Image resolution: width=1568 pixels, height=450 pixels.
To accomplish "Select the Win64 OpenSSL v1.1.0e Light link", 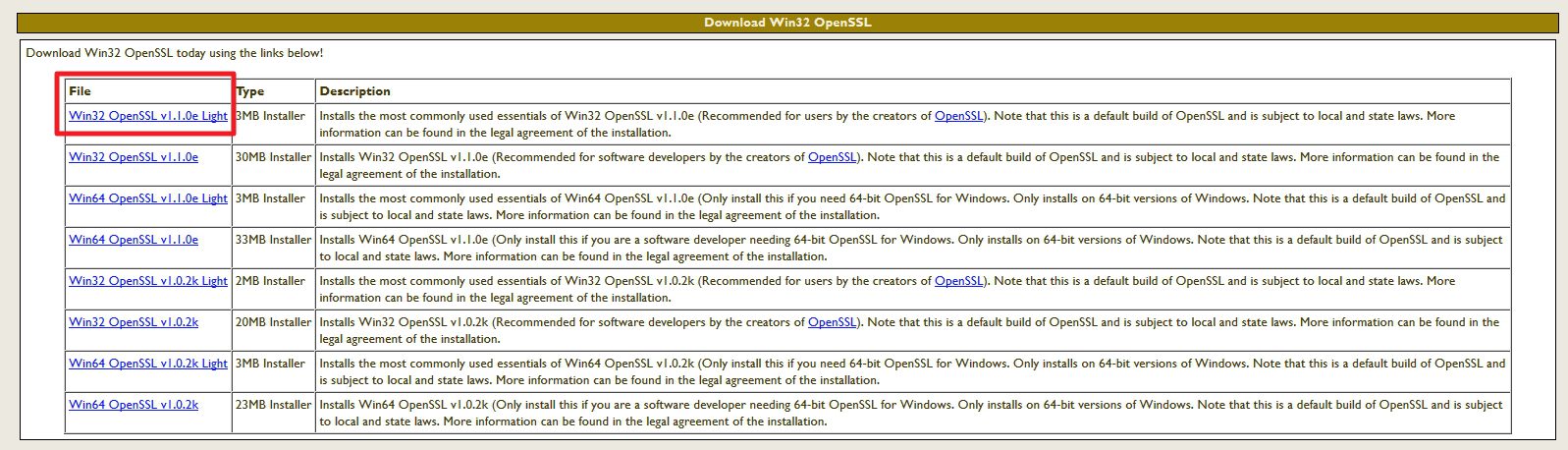I will tap(148, 198).
